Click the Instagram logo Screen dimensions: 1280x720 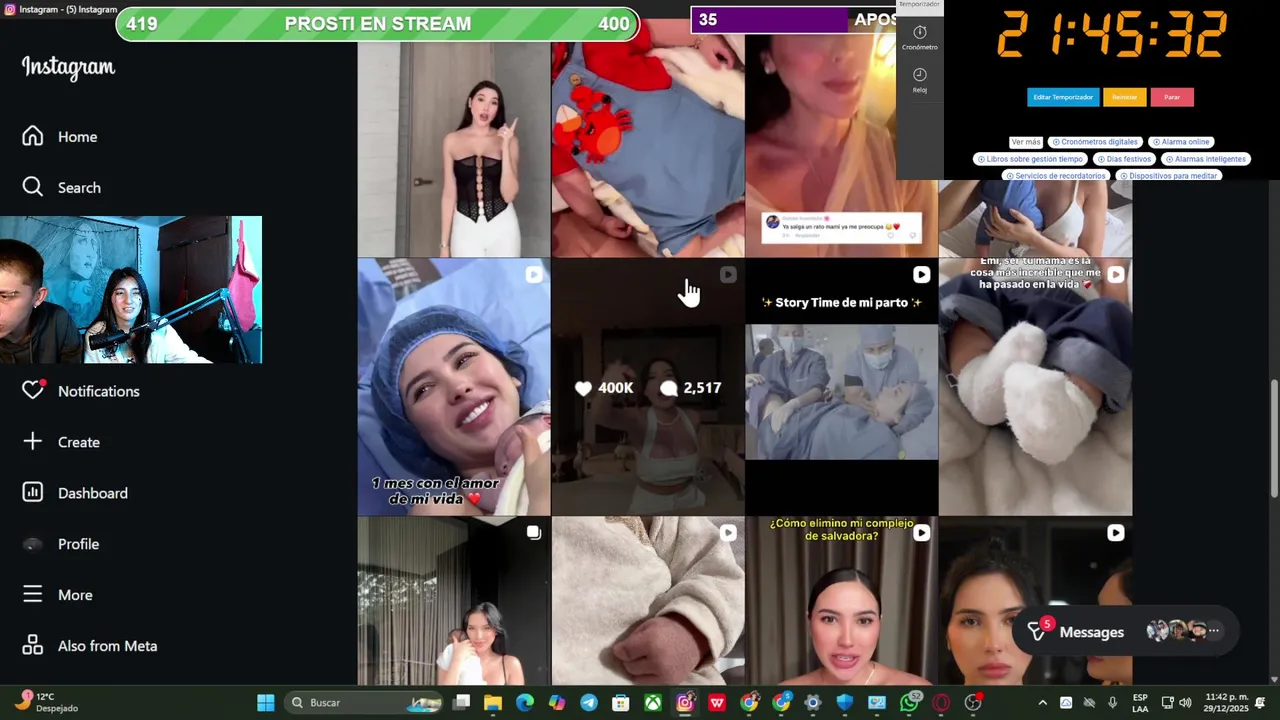pyautogui.click(x=68, y=67)
